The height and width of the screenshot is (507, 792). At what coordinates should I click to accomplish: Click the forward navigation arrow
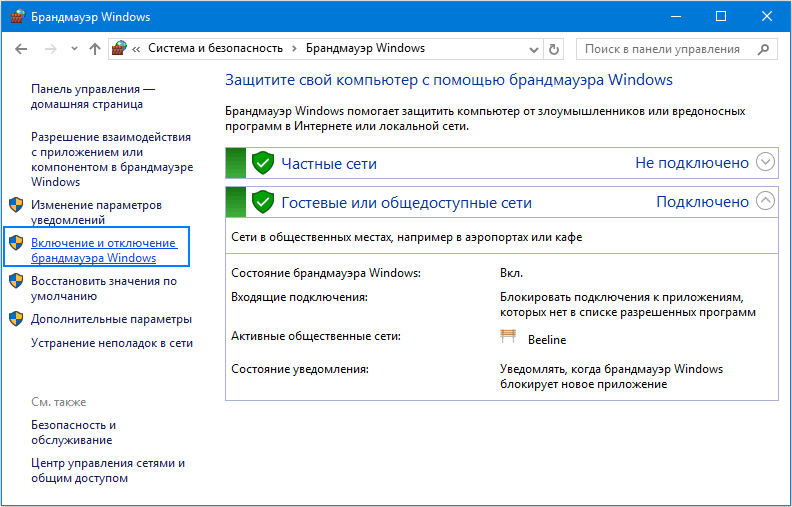coord(48,49)
